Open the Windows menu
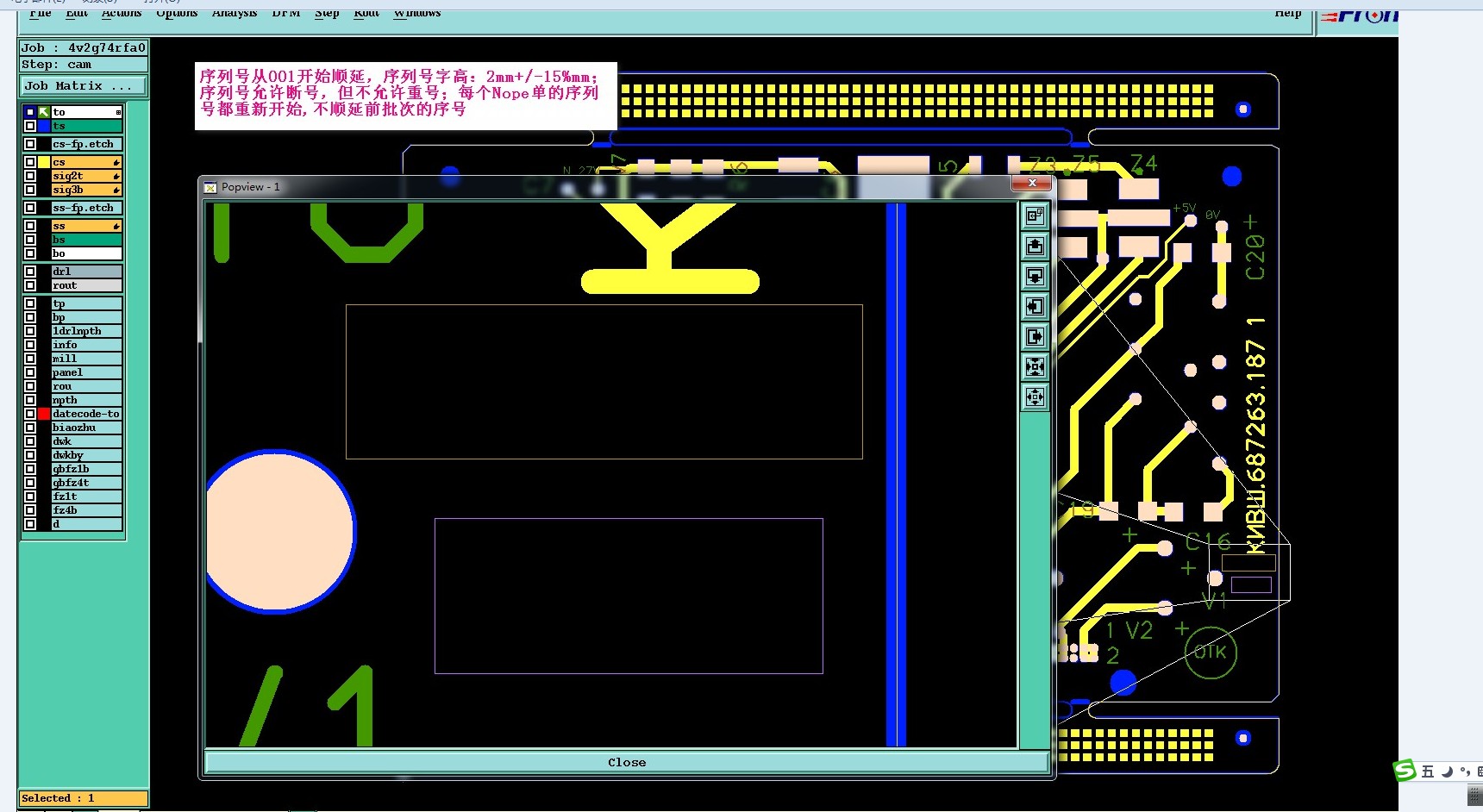The width and height of the screenshot is (1483, 812). [x=417, y=13]
